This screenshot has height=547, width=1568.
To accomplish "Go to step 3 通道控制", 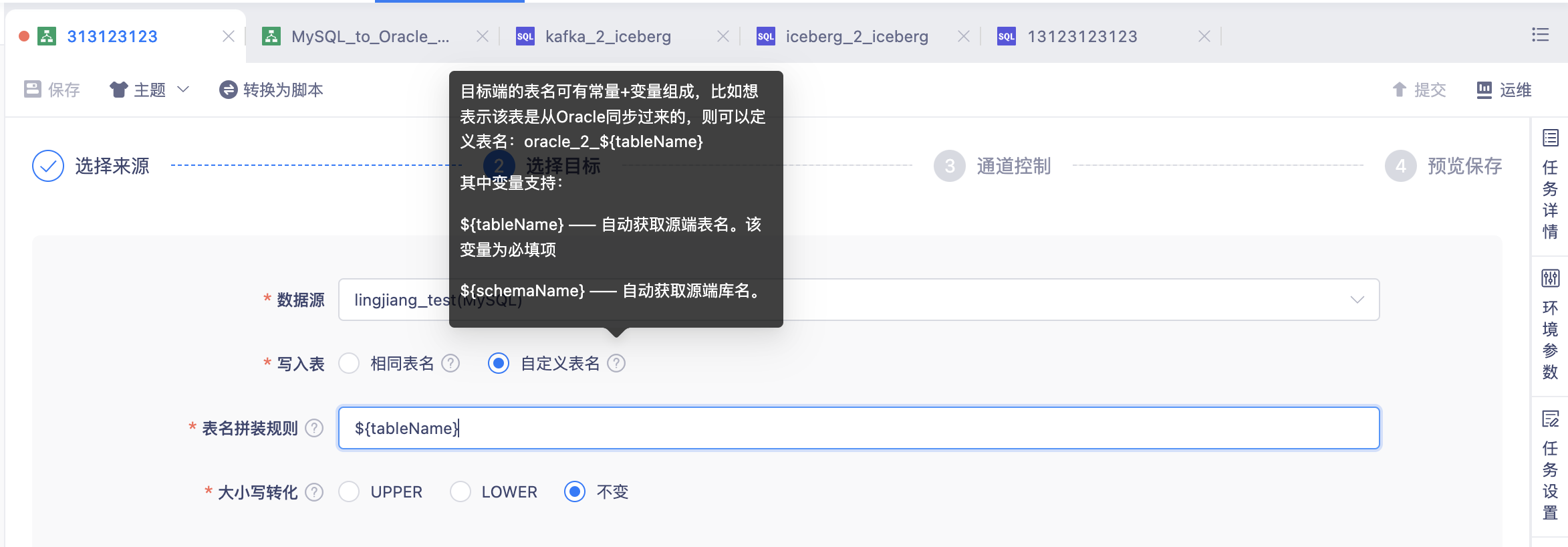I will tap(993, 166).
